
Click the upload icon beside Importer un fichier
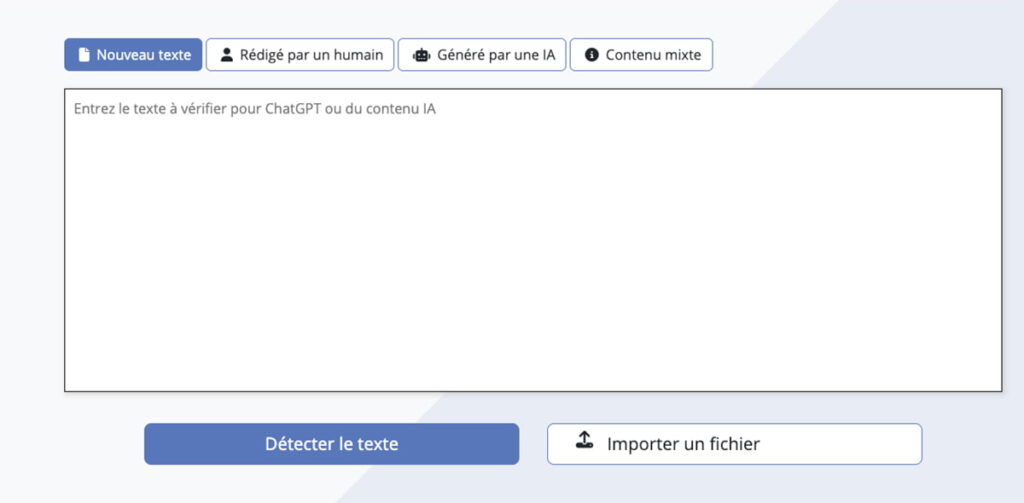(x=584, y=440)
